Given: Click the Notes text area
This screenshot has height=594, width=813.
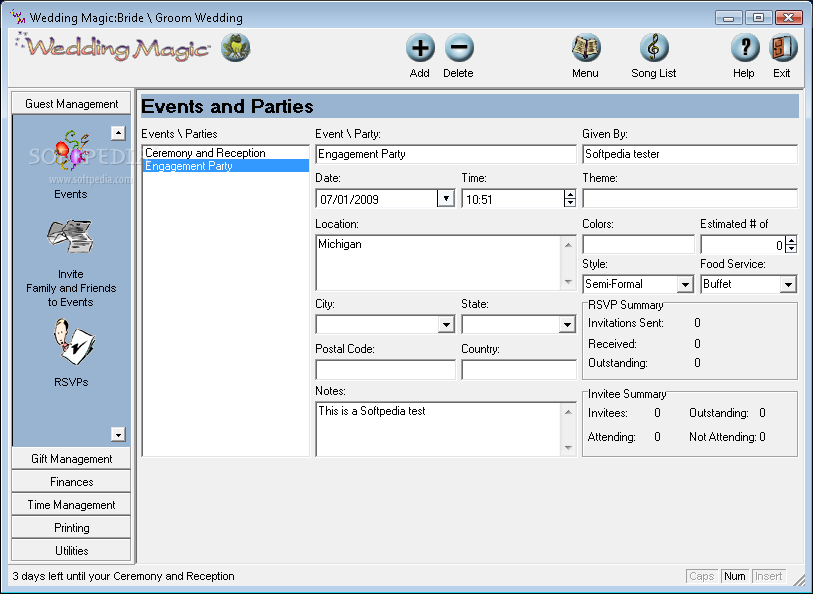Looking at the screenshot, I should tap(438, 429).
